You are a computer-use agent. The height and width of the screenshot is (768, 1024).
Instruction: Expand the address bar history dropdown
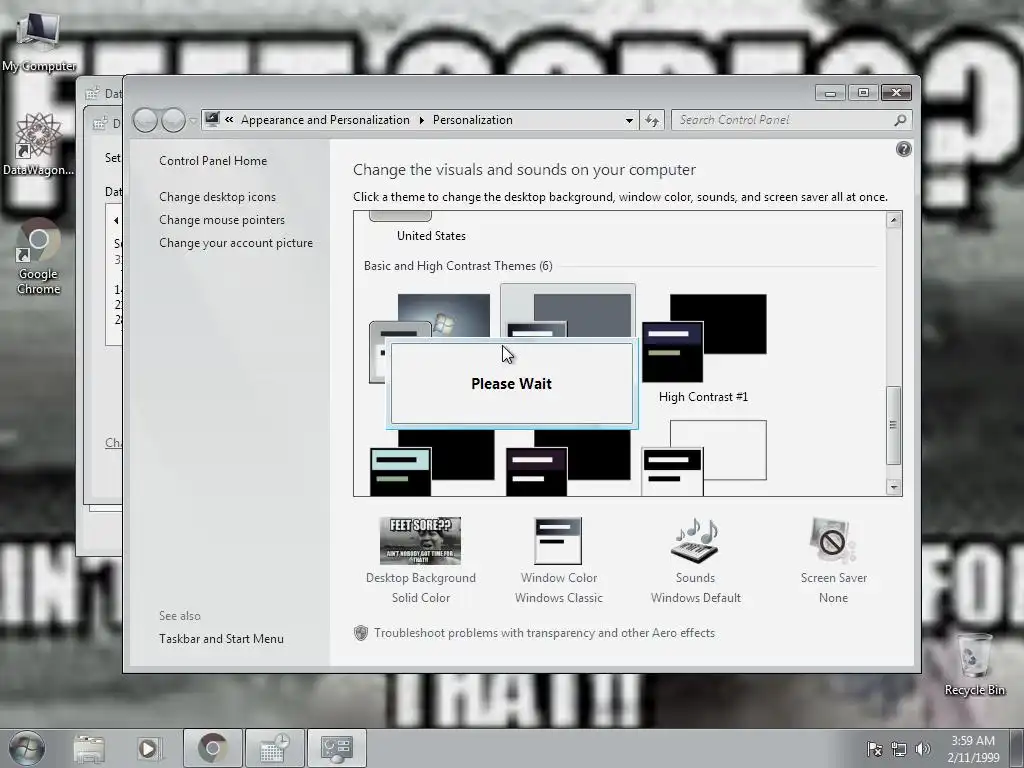click(629, 120)
